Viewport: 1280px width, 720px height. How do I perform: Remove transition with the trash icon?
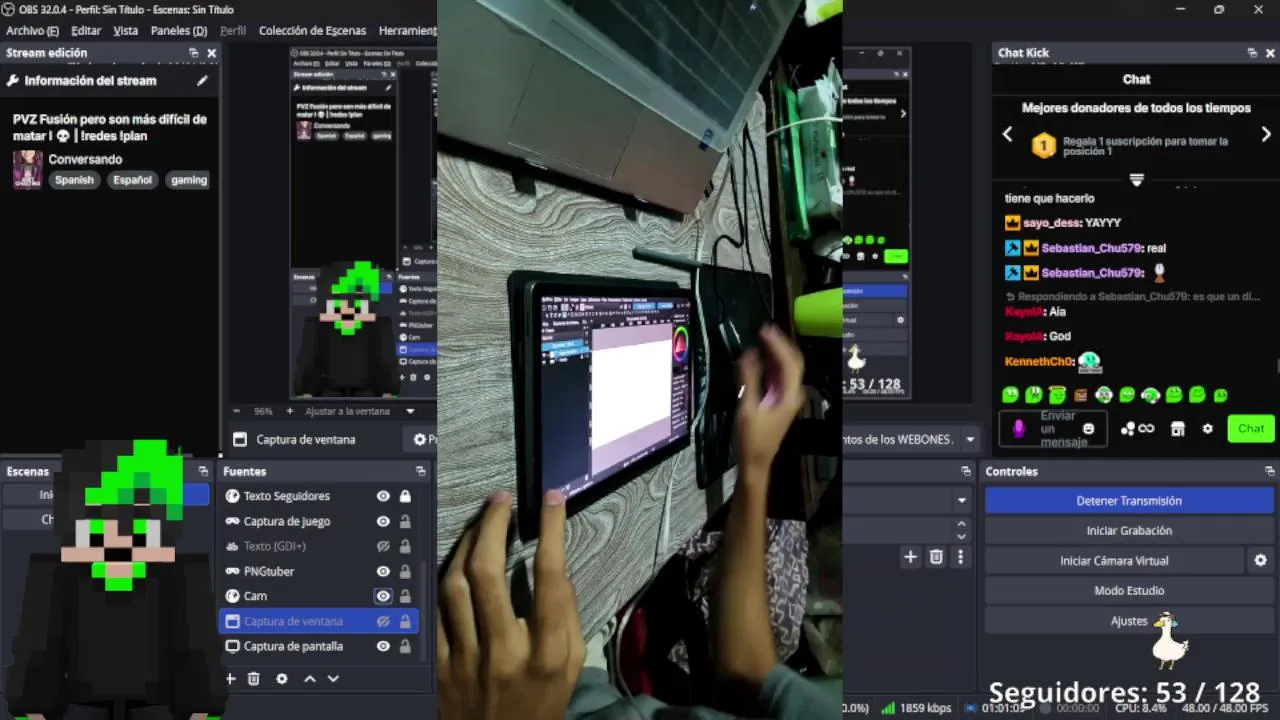point(936,557)
